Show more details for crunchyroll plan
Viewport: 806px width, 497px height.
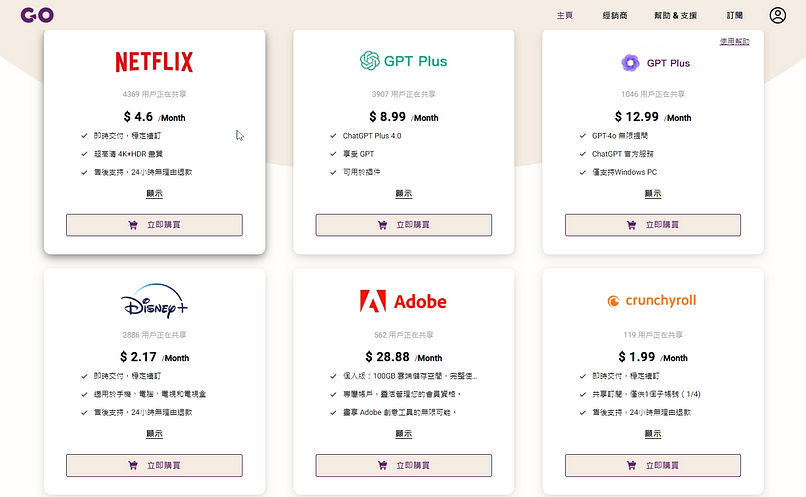[x=653, y=434]
